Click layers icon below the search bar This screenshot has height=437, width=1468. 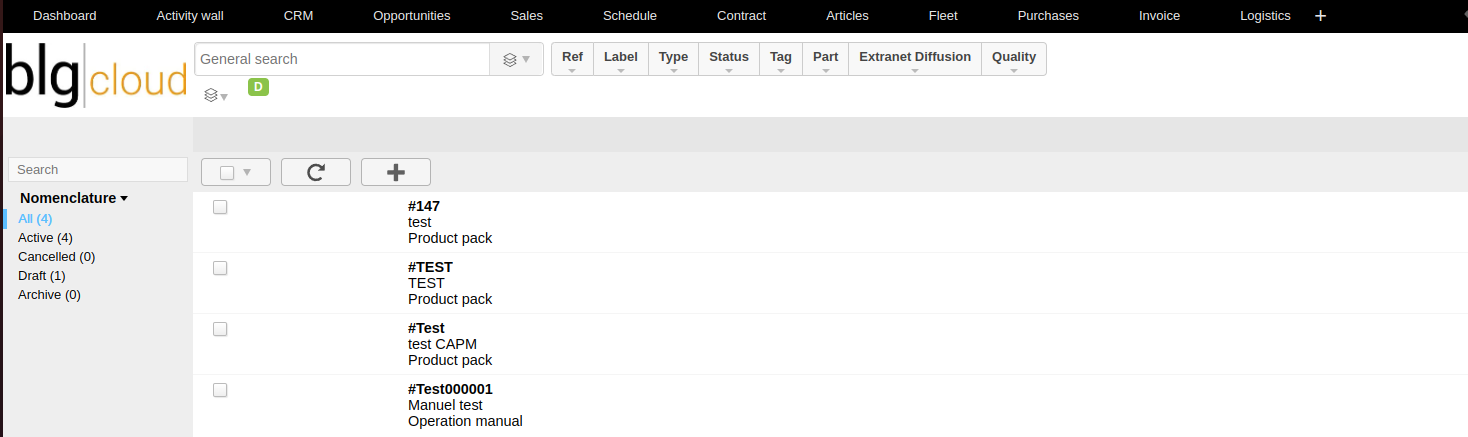point(216,96)
